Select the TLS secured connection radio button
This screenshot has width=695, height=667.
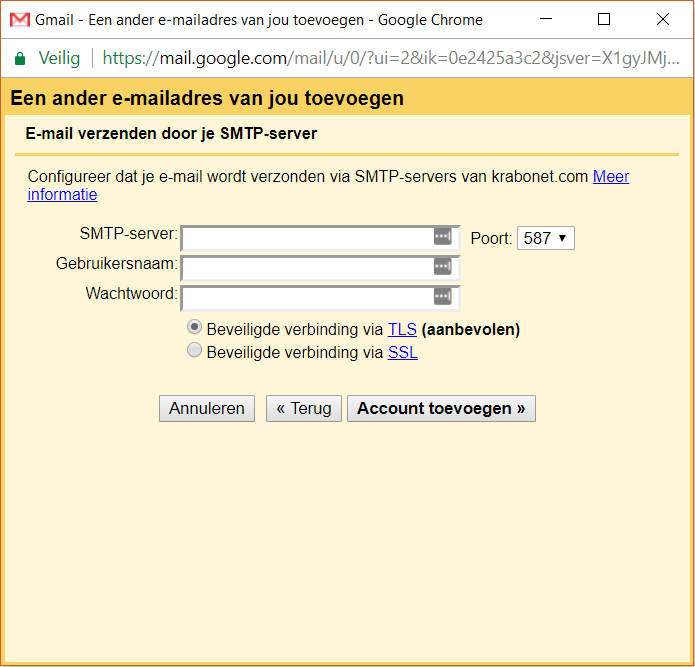tap(195, 328)
